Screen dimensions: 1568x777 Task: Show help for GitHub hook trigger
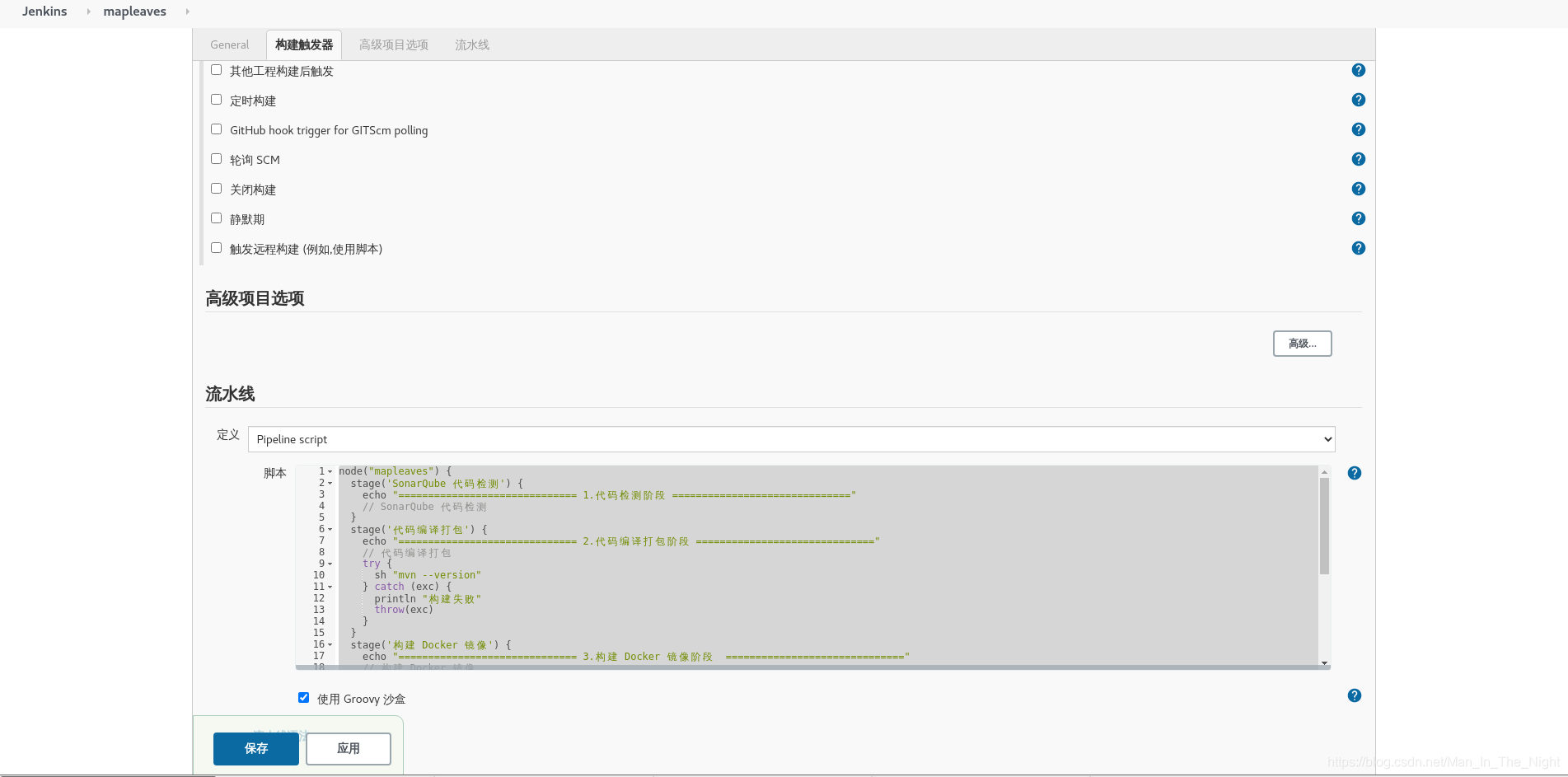1359,129
